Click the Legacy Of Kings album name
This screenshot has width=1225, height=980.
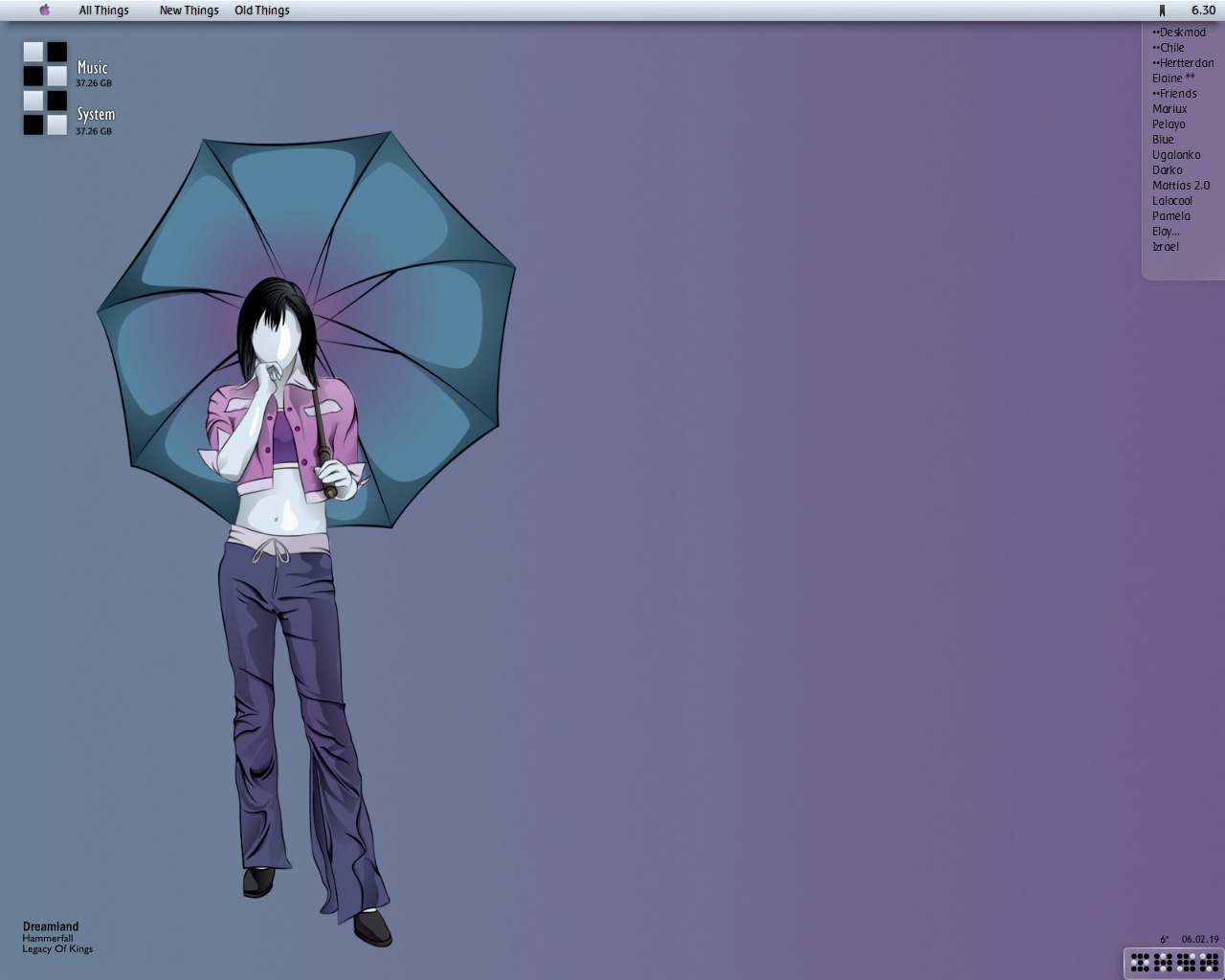[57, 949]
